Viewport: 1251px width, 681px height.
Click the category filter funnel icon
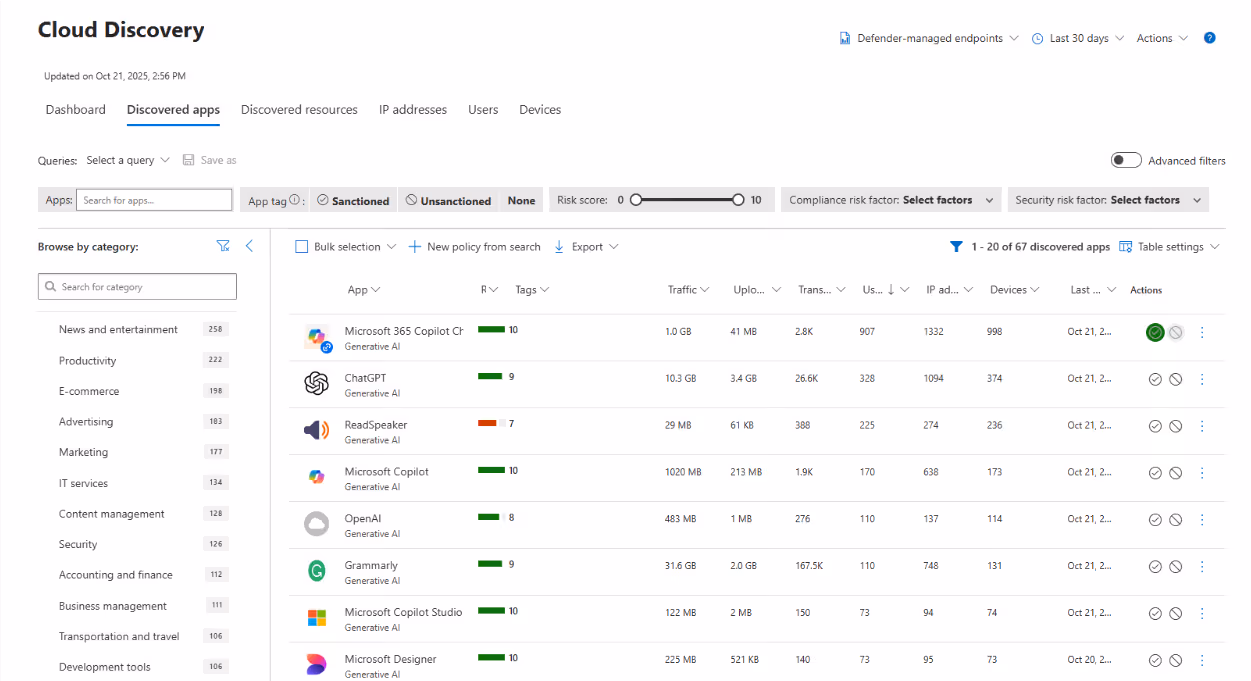click(223, 246)
